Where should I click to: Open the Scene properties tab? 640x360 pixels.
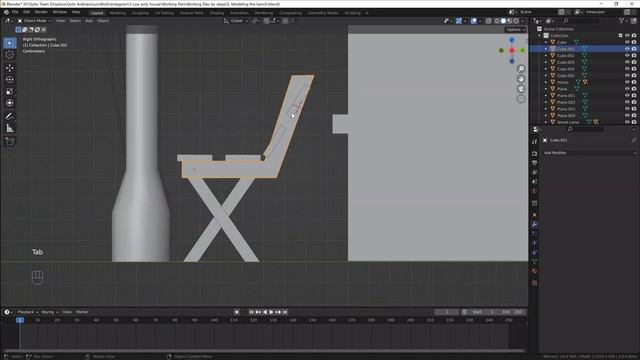point(535,181)
